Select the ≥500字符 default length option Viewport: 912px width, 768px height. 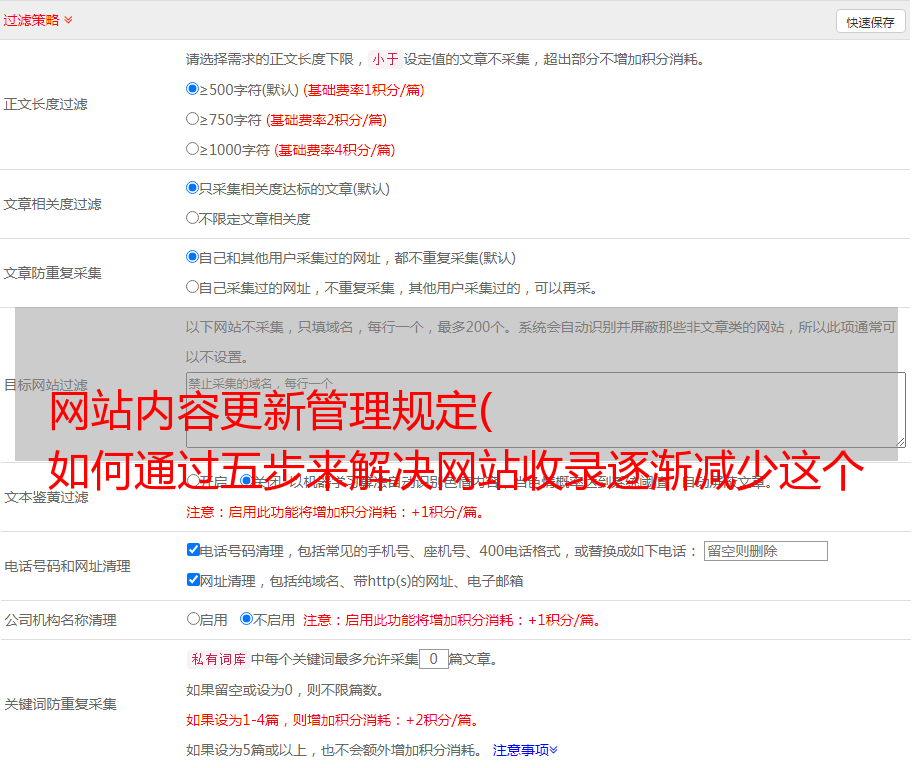coord(193,89)
